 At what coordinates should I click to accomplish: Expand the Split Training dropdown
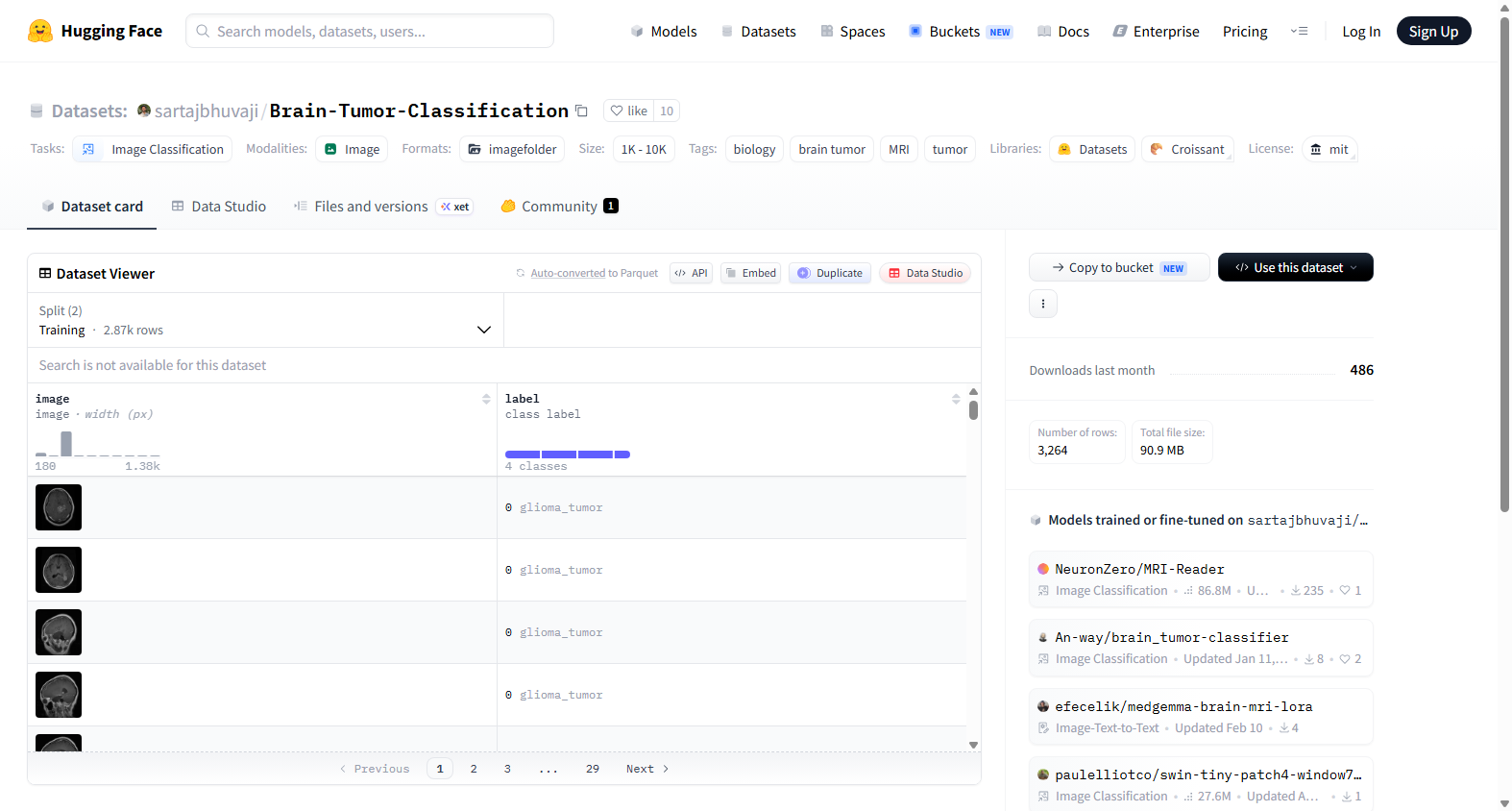click(x=265, y=320)
